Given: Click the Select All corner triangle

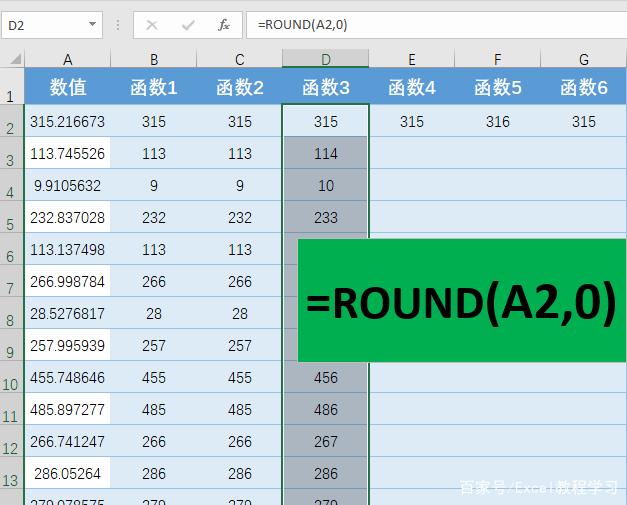Looking at the screenshot, I should tap(15, 59).
